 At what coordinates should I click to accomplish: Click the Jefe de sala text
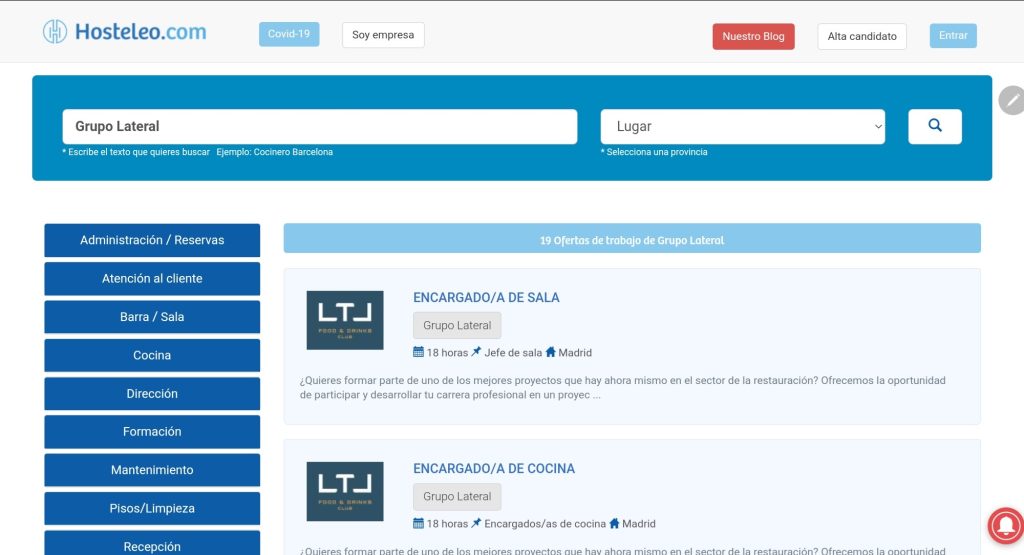[x=513, y=353]
